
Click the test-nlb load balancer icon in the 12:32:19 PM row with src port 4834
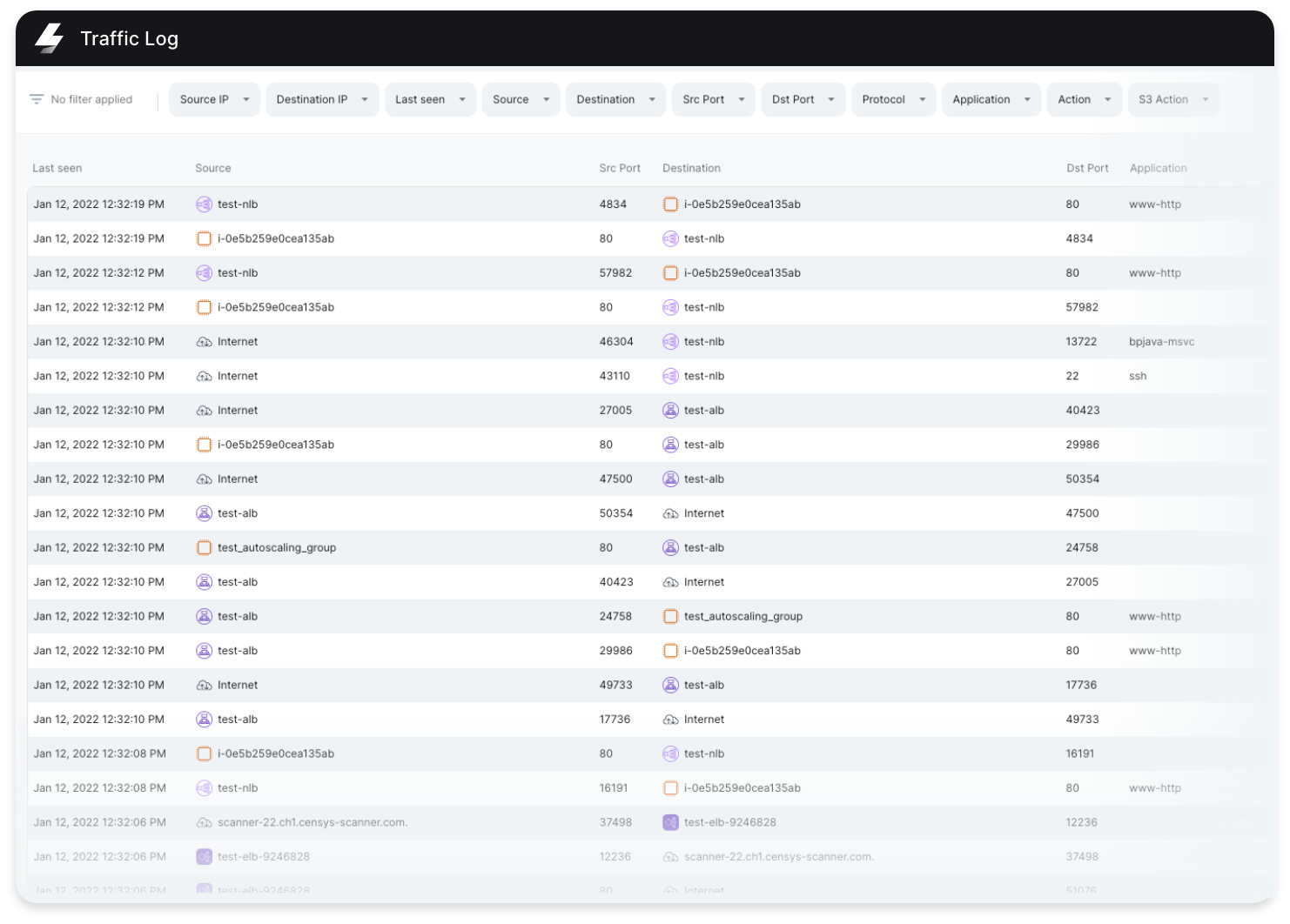click(204, 204)
